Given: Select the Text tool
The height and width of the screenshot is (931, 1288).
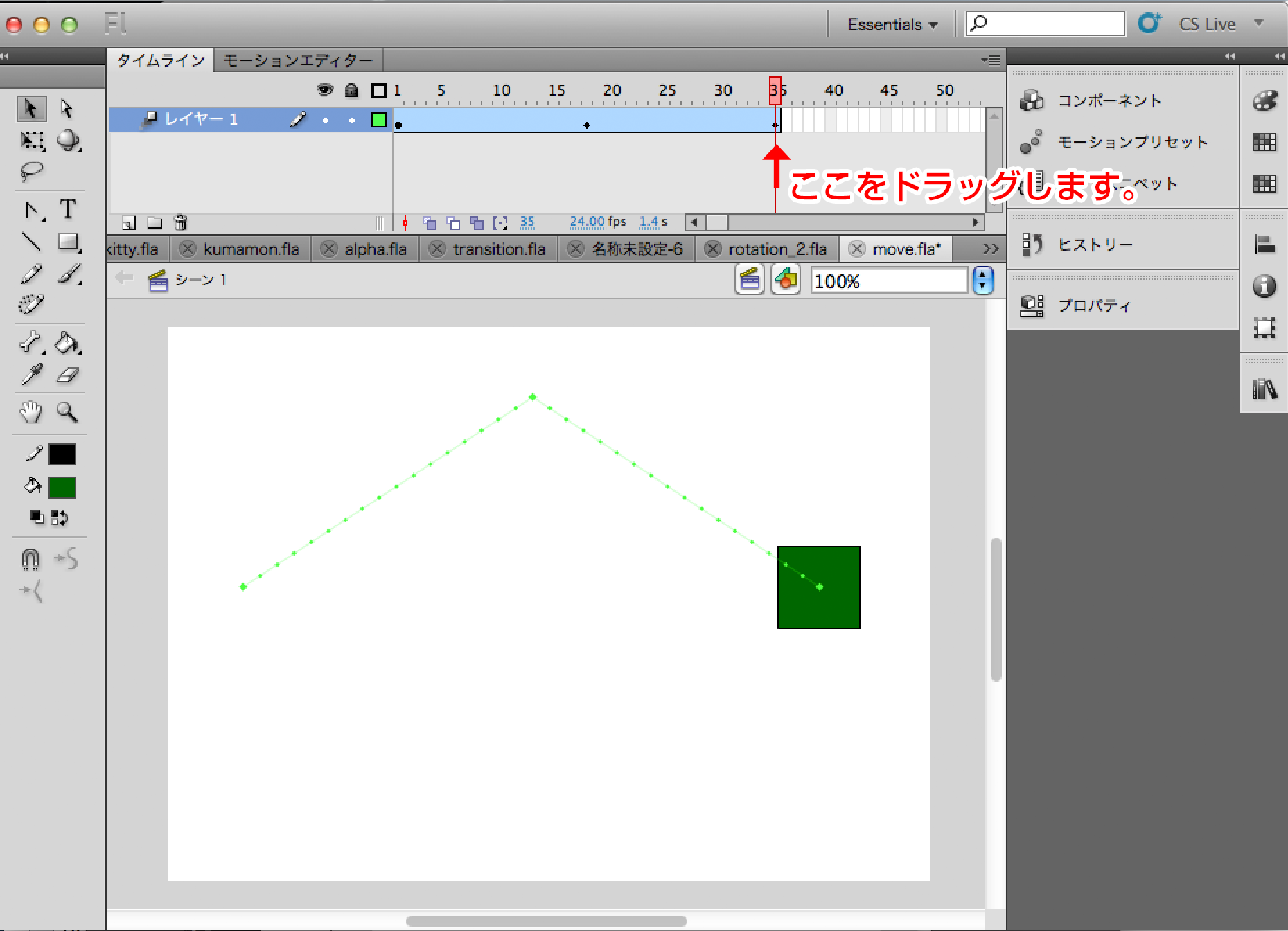Looking at the screenshot, I should coord(68,209).
